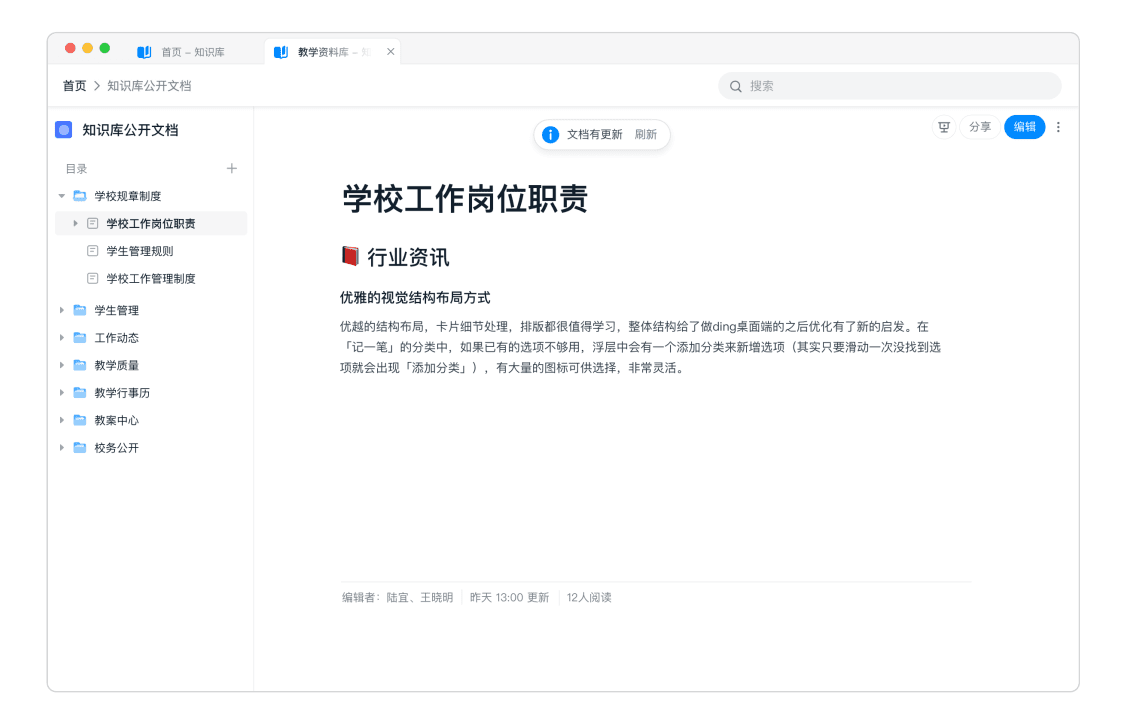Open 学校工作管理制度 in the directory
Image resolution: width=1125 pixels, height=726 pixels.
pos(151,278)
